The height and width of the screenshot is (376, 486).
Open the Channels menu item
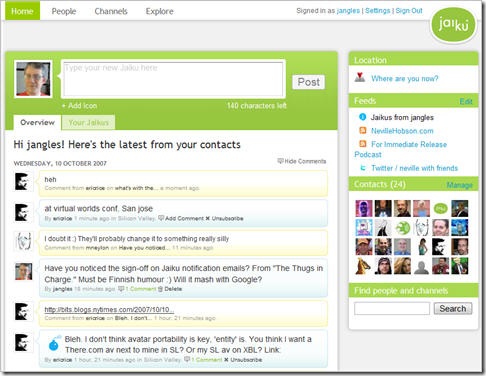pos(111,11)
